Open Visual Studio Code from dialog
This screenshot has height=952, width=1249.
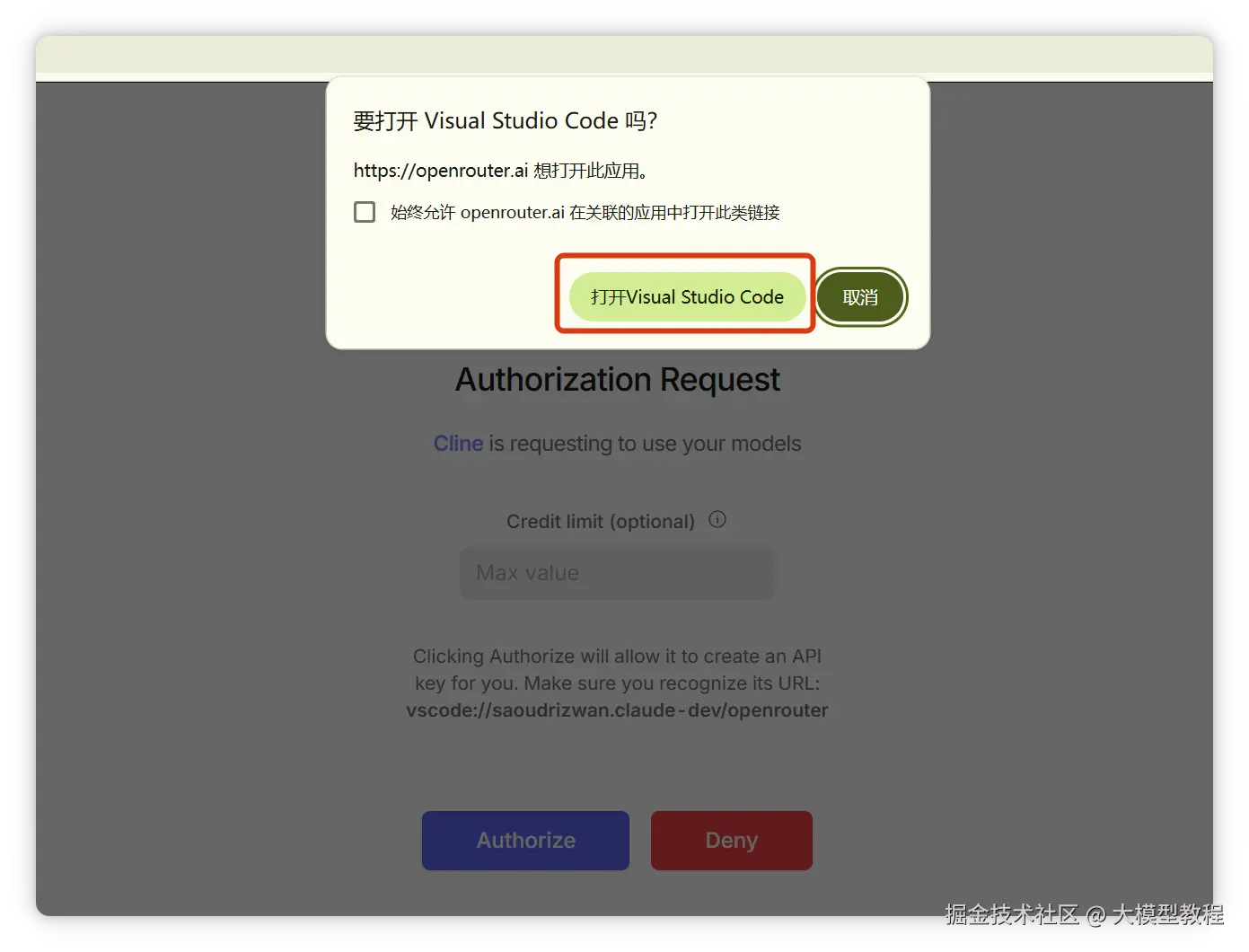pyautogui.click(x=687, y=296)
